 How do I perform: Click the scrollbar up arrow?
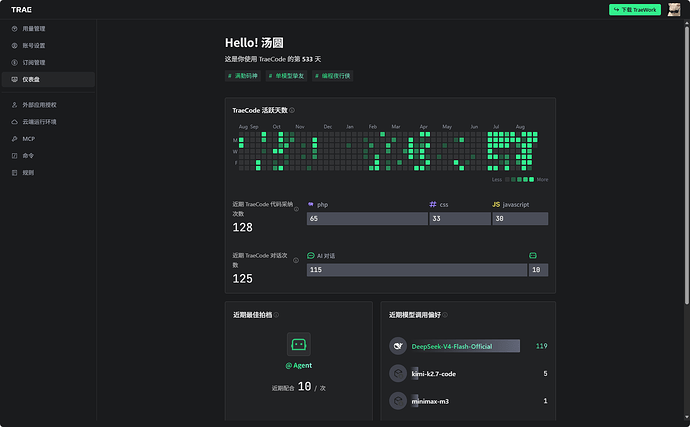pyautogui.click(x=686, y=23)
